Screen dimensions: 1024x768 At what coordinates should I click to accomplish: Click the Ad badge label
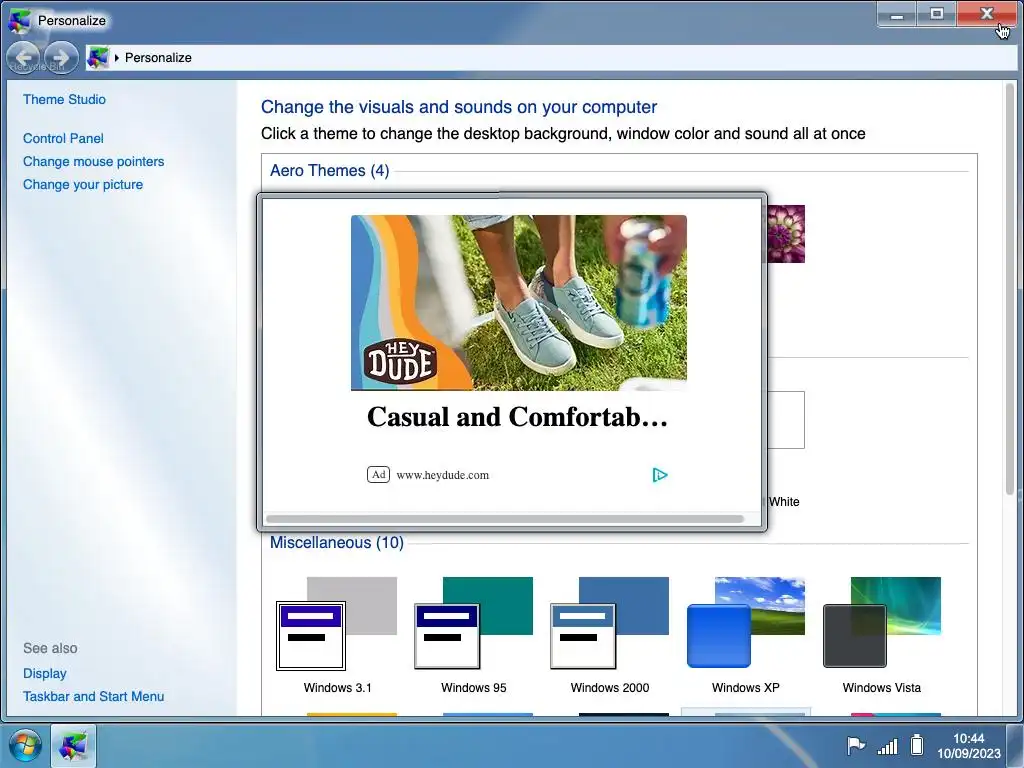(378, 475)
